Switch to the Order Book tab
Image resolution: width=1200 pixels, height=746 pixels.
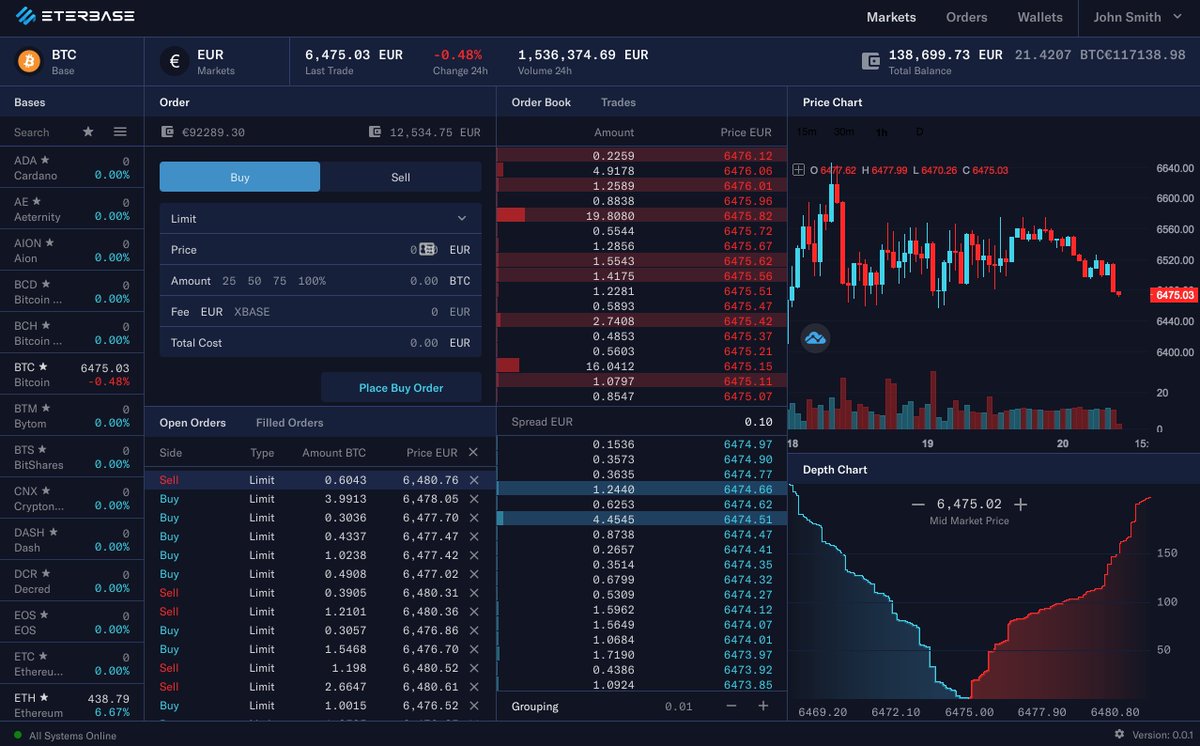541,102
